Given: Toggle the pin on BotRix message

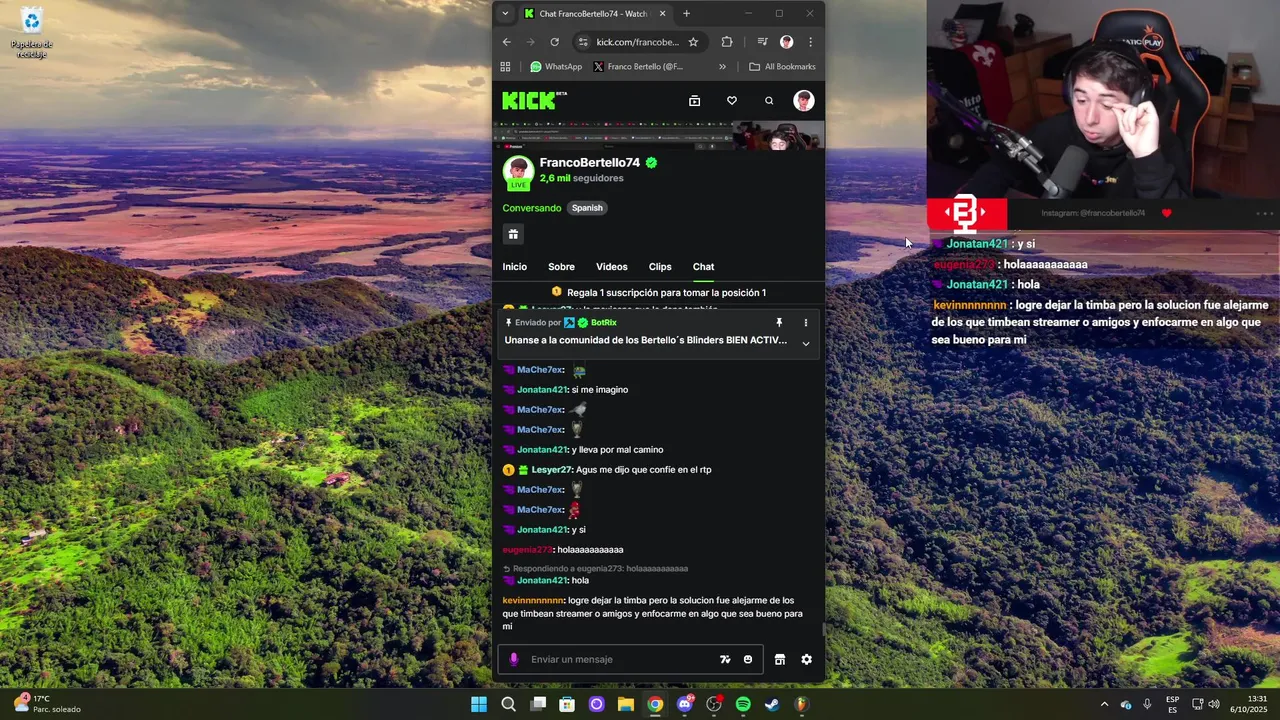Looking at the screenshot, I should [779, 323].
